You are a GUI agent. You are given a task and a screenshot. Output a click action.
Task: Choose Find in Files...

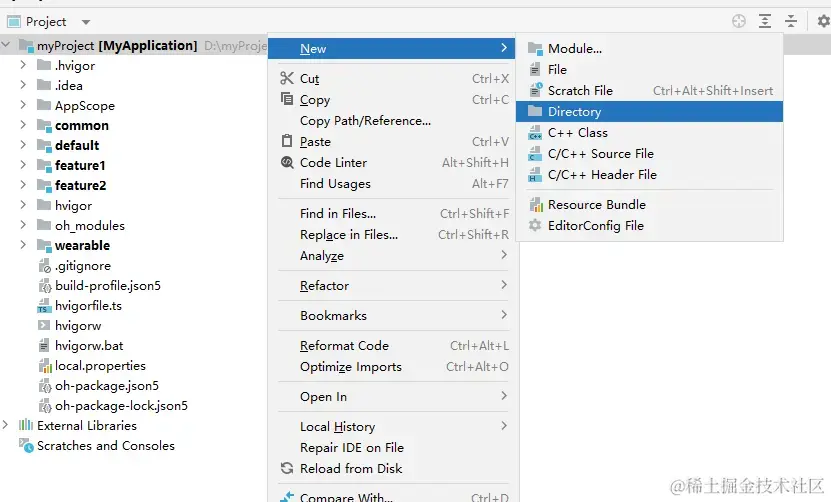tap(392, 214)
